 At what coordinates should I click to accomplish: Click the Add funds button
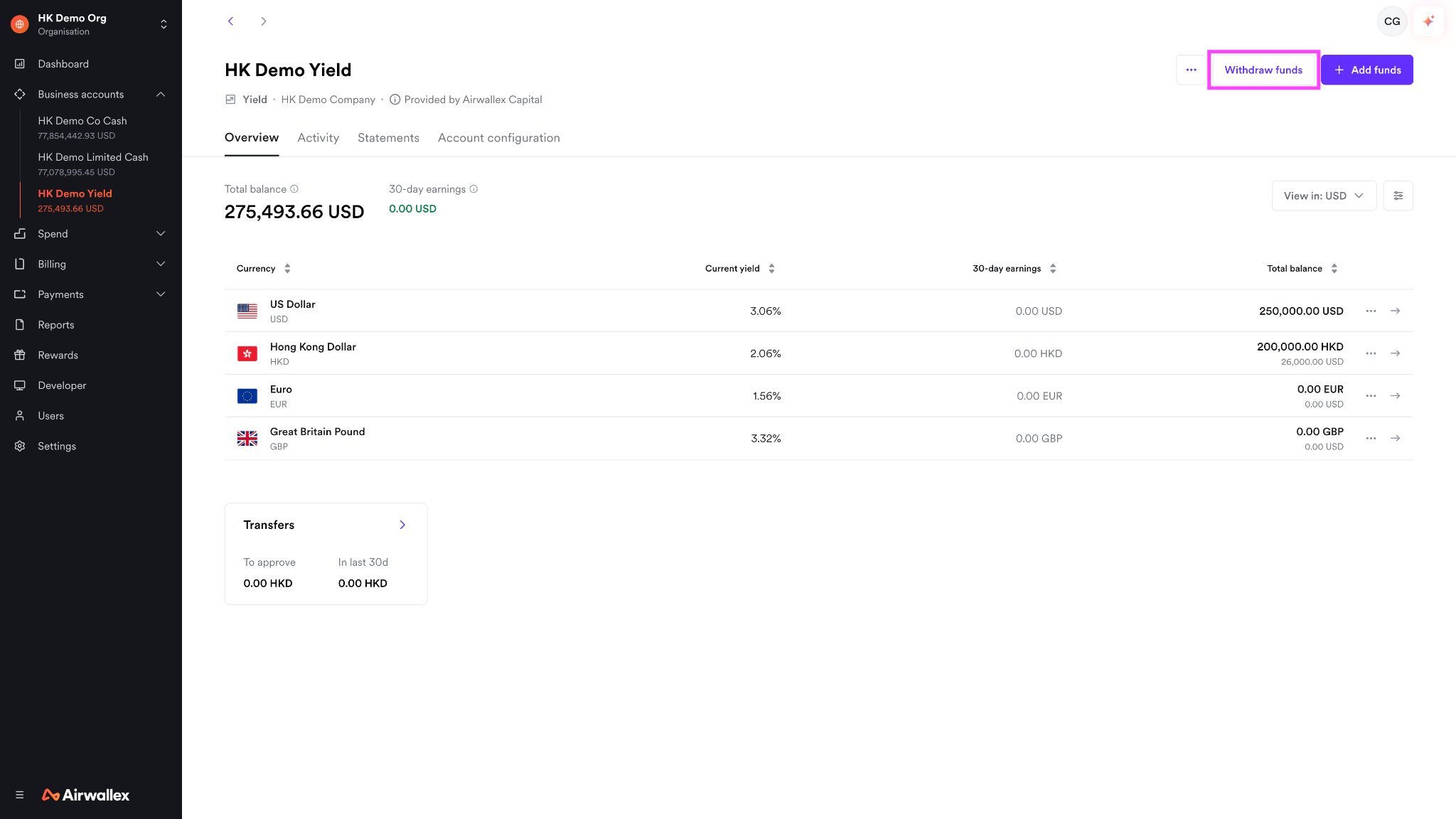coord(1366,70)
